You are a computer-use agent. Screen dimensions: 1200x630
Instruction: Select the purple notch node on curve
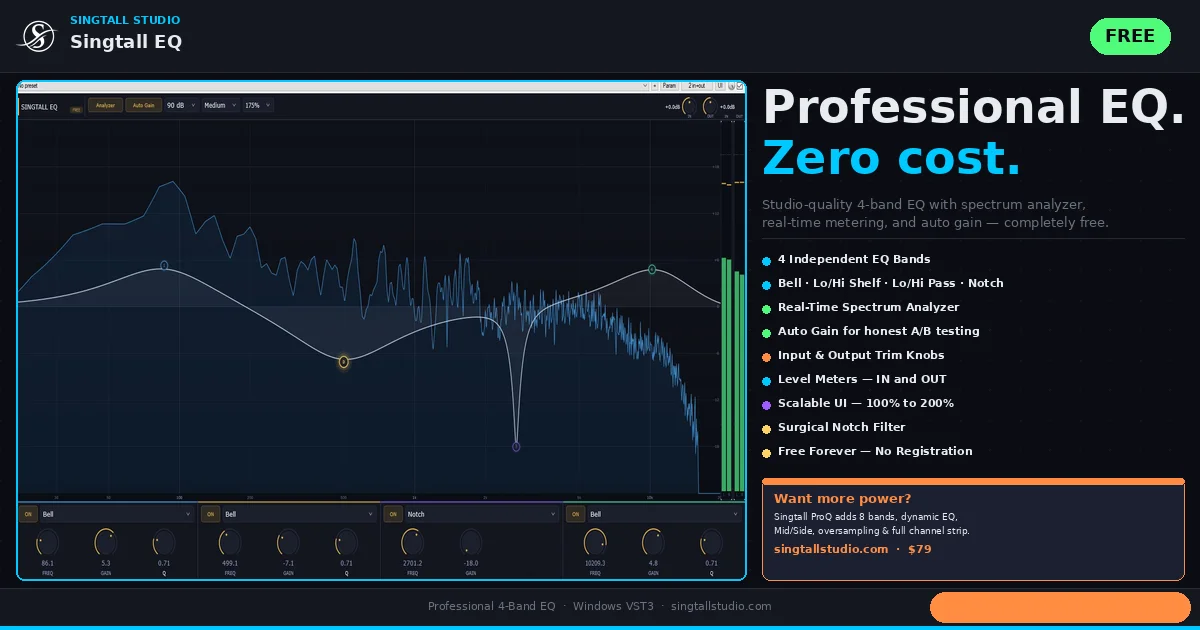[x=516, y=447]
